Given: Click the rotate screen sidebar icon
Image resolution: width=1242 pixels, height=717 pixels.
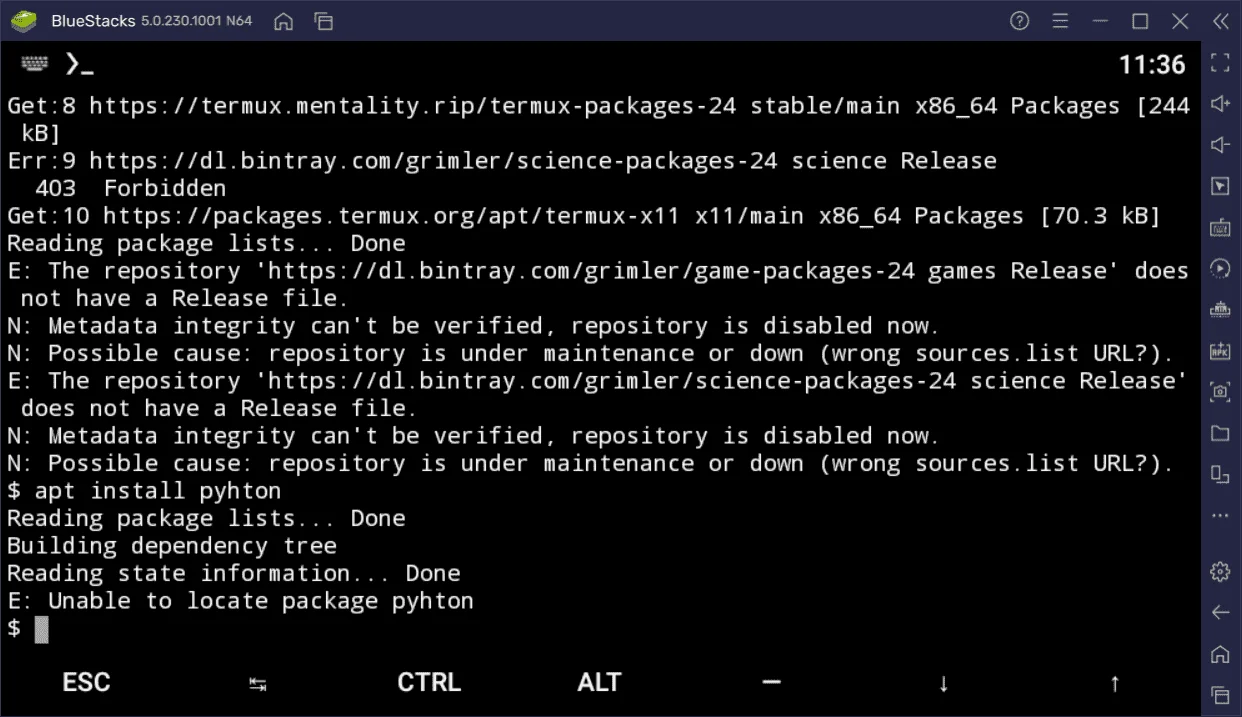Looking at the screenshot, I should pyautogui.click(x=1220, y=473).
